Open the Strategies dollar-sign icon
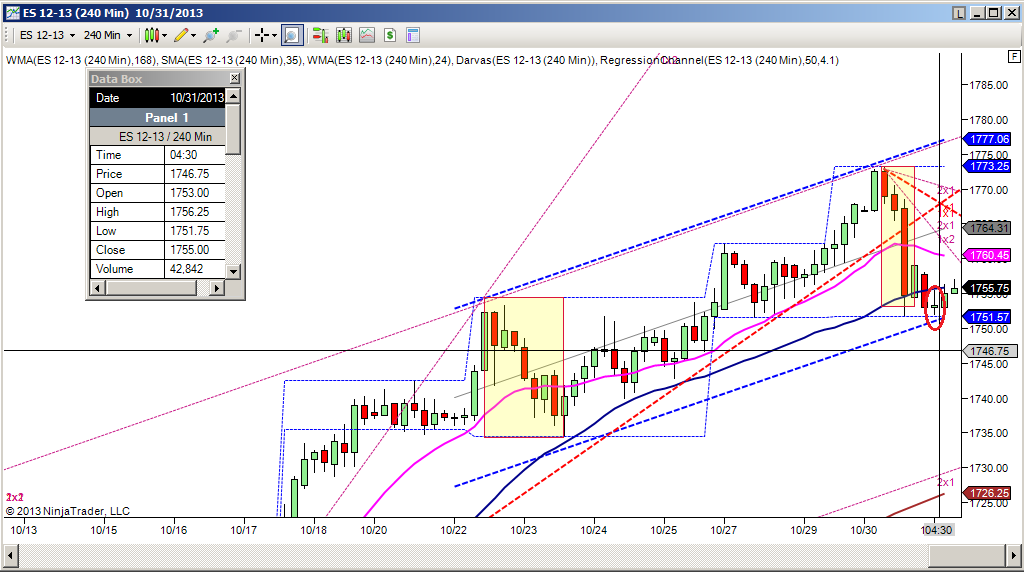This screenshot has height=572, width=1024. coord(390,35)
